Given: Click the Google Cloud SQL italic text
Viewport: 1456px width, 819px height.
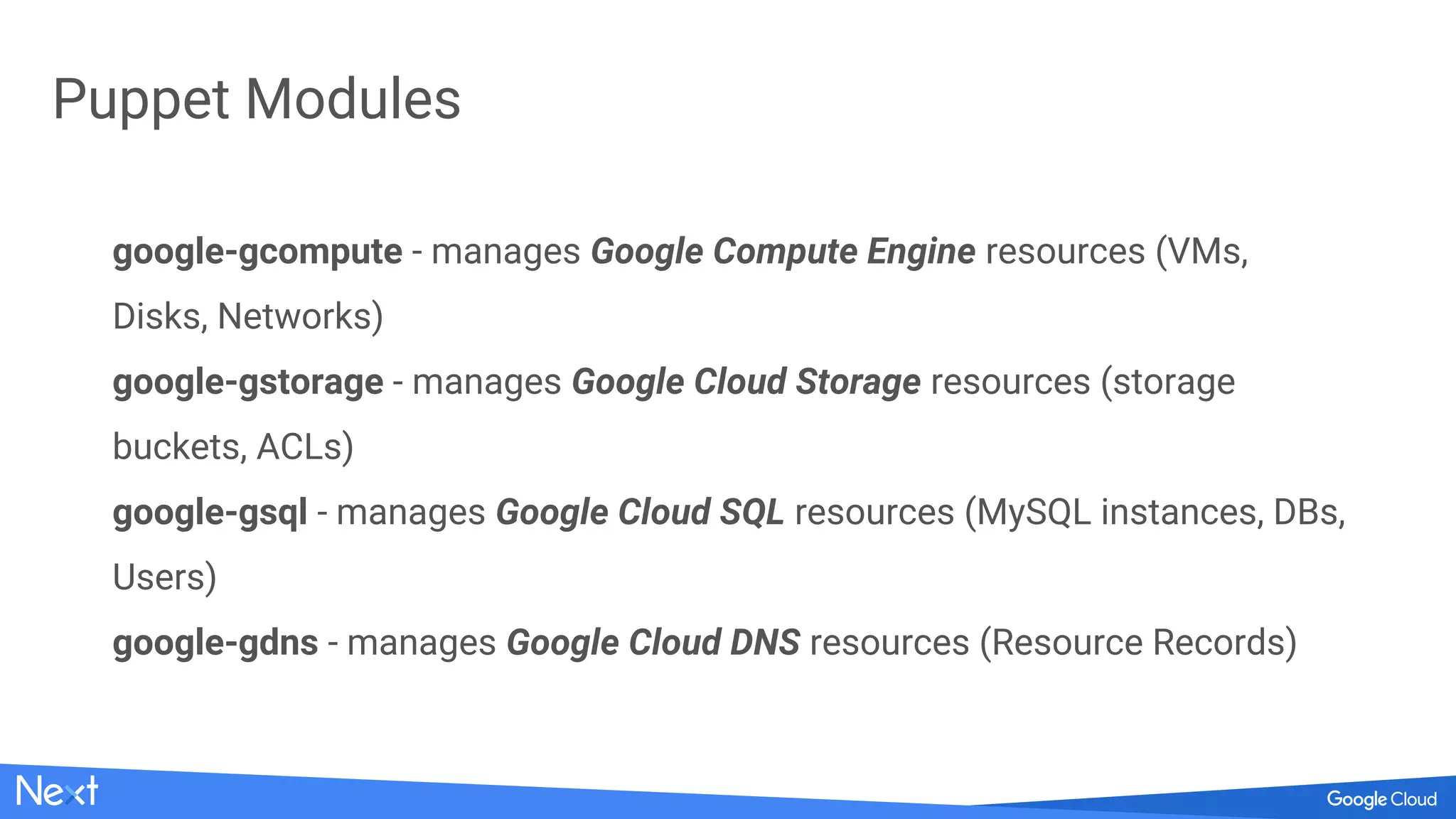Looking at the screenshot, I should (640, 513).
